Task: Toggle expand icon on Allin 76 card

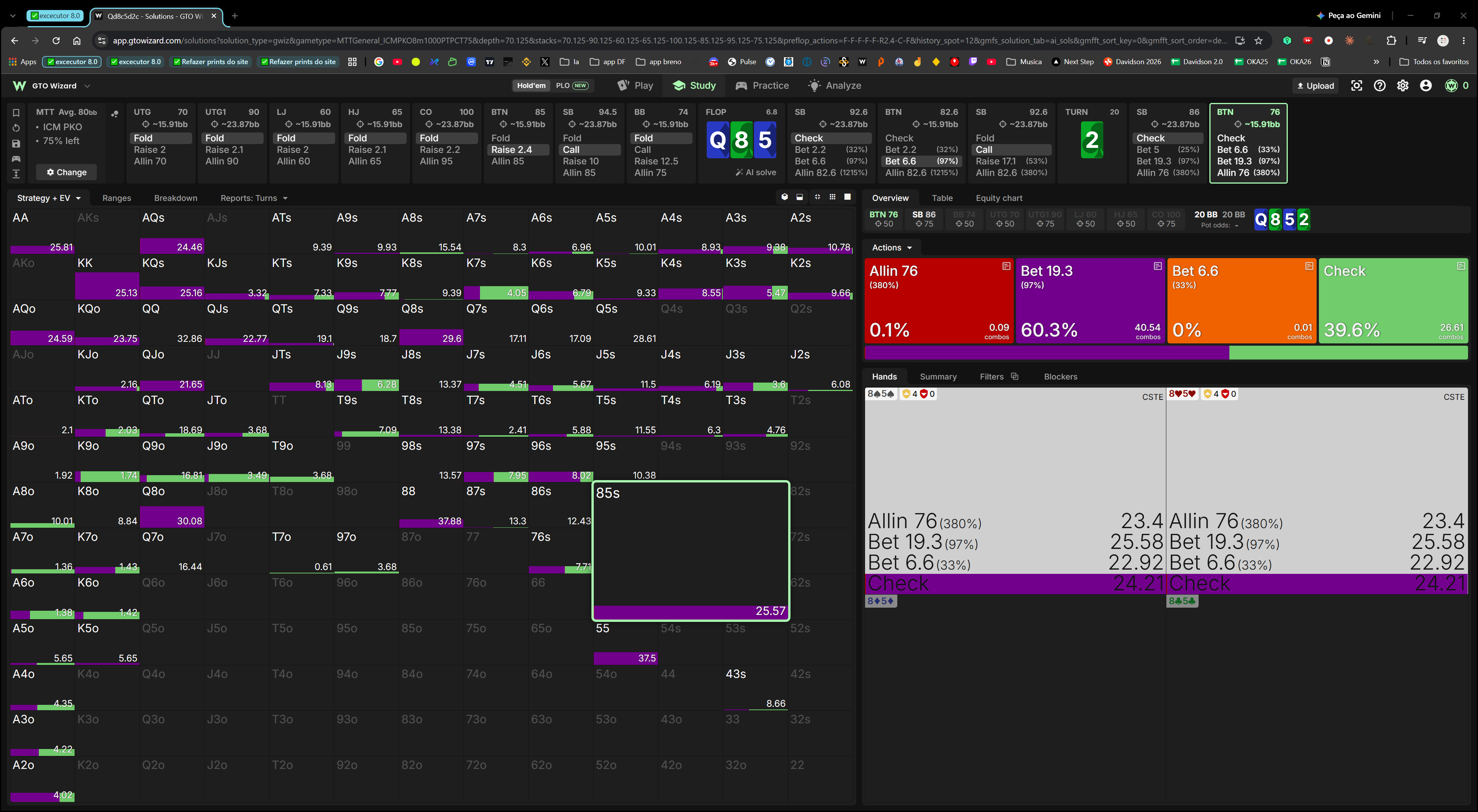Action: tap(1006, 266)
